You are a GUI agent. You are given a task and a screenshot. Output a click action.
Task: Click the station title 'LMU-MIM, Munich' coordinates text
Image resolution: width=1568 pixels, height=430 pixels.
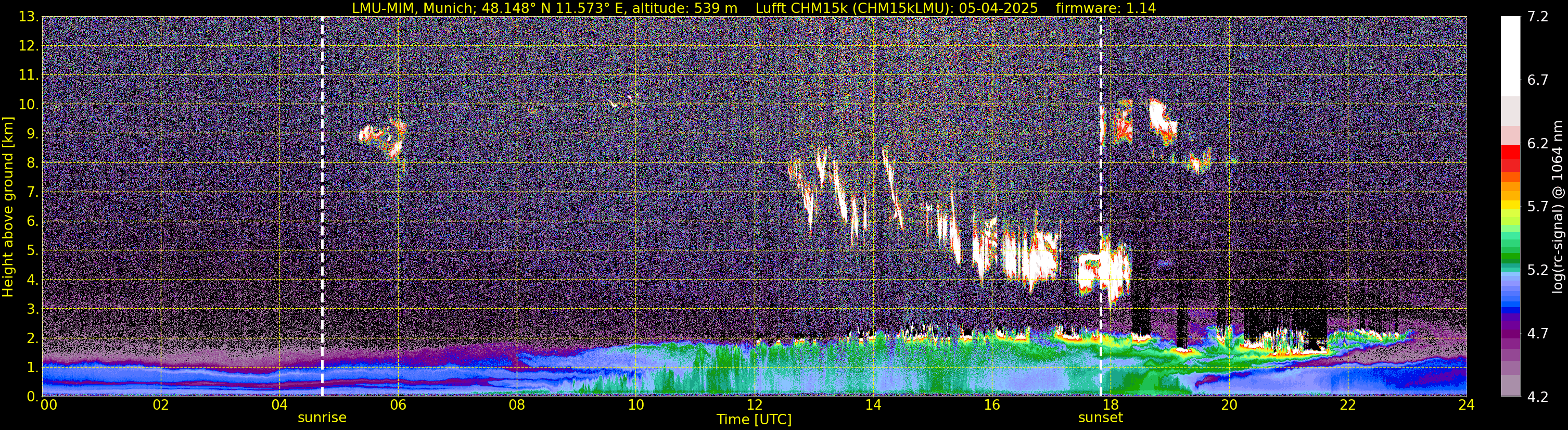pos(544,8)
